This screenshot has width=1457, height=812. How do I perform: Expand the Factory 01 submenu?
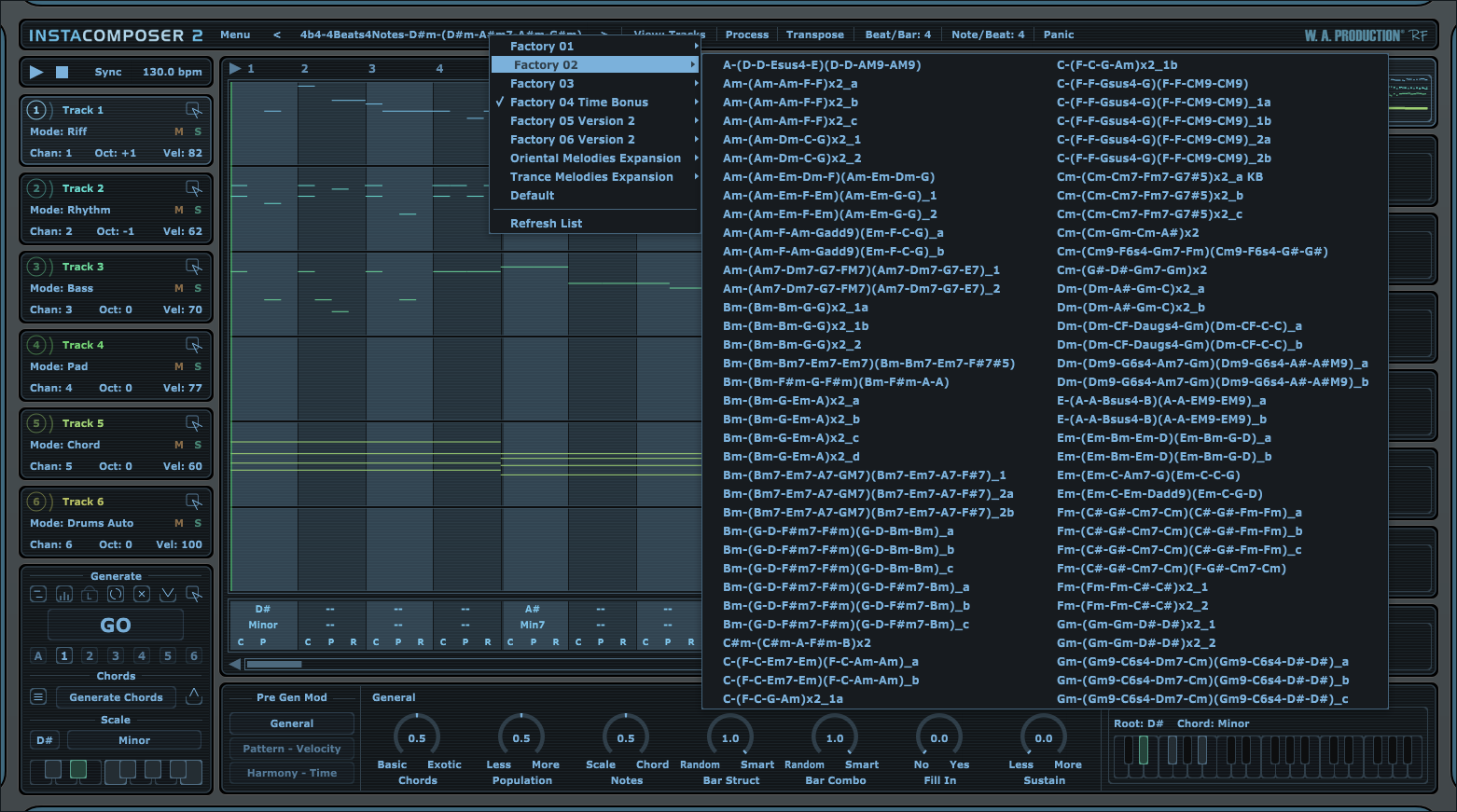tap(595, 46)
